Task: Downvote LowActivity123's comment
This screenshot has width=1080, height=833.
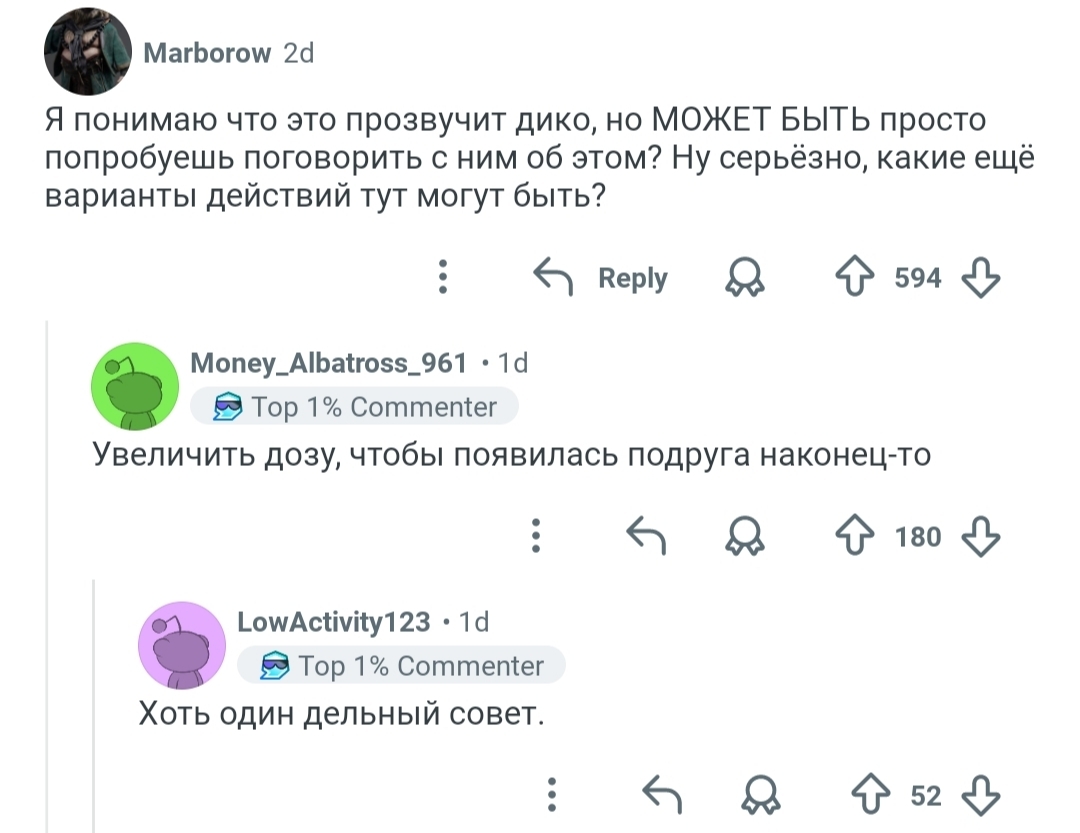Action: click(980, 795)
